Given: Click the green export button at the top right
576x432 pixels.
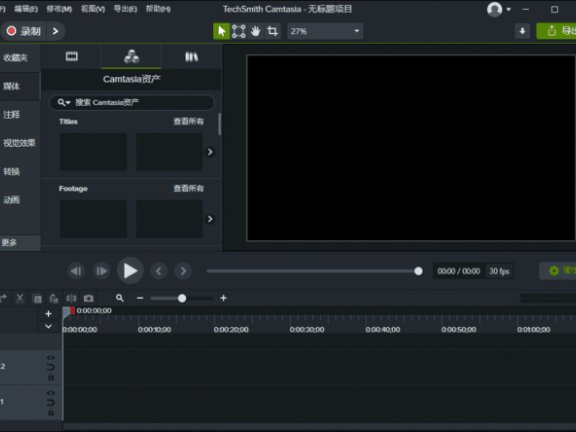Looking at the screenshot, I should pyautogui.click(x=557, y=31).
